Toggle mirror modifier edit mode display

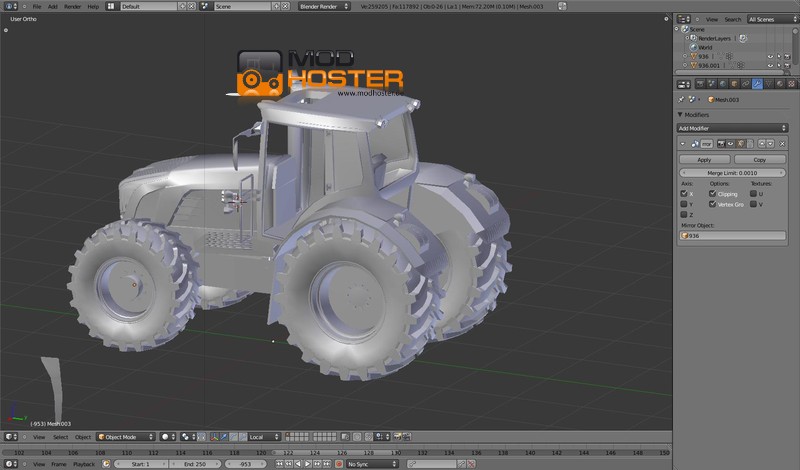[741, 144]
